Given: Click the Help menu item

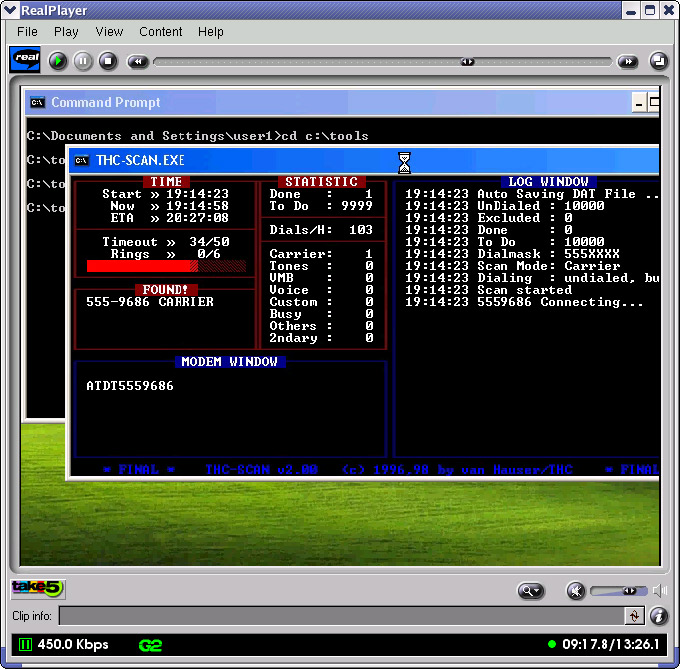Looking at the screenshot, I should click(211, 31).
